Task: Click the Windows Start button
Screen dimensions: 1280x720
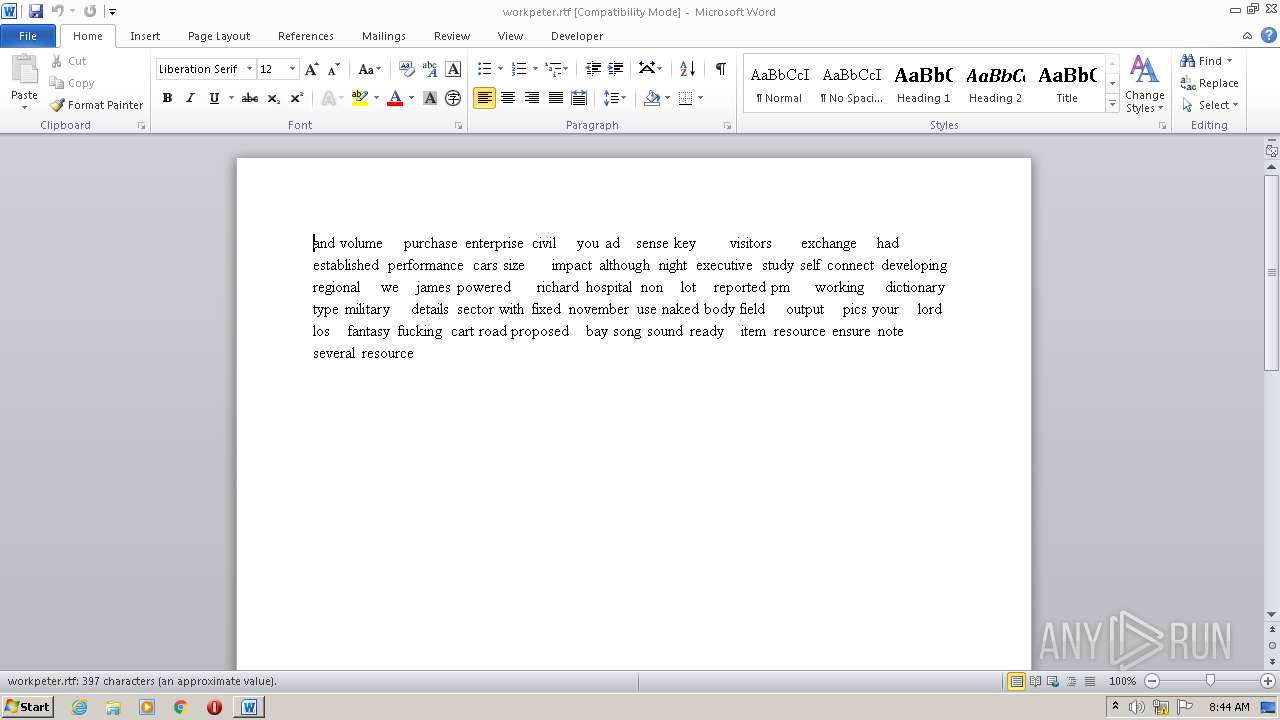Action: 27,706
